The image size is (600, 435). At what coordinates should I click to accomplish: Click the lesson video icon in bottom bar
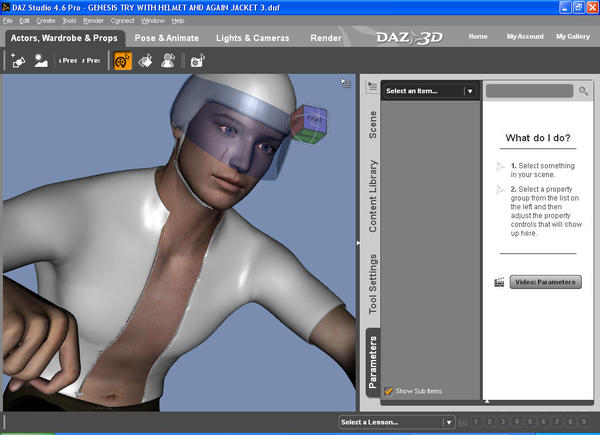463,422
